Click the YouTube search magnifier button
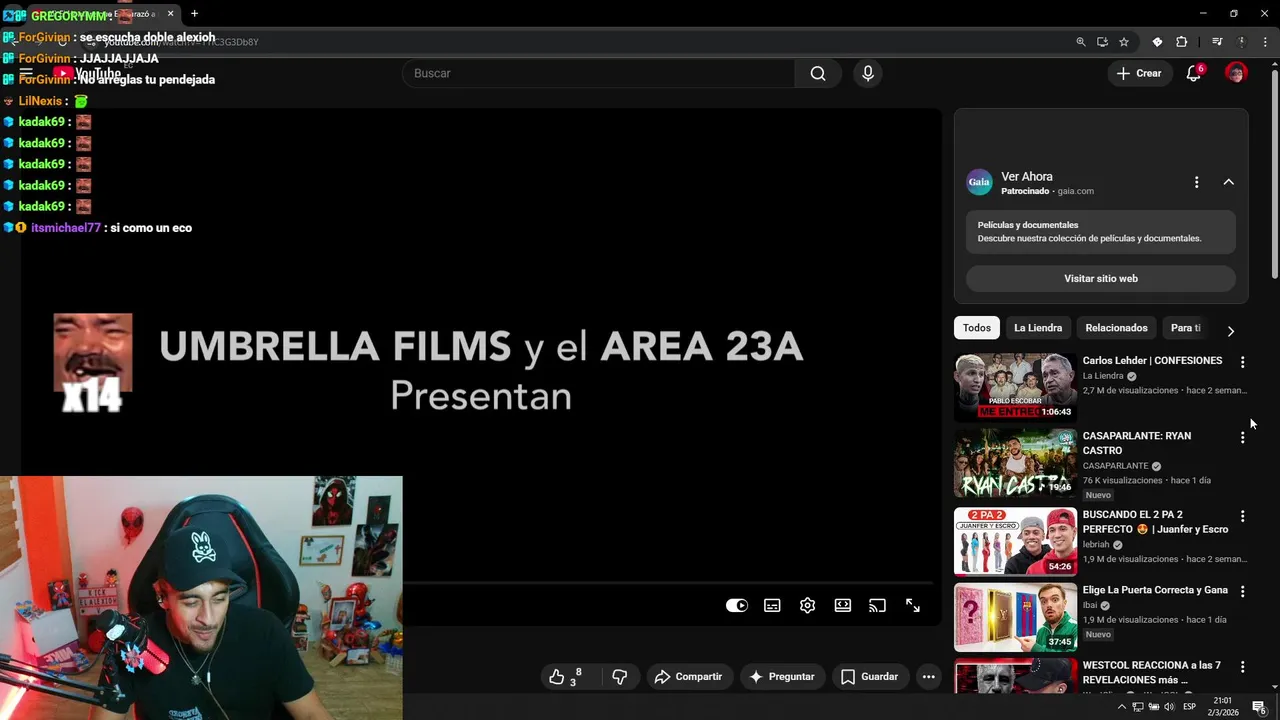The height and width of the screenshot is (720, 1280). click(818, 73)
